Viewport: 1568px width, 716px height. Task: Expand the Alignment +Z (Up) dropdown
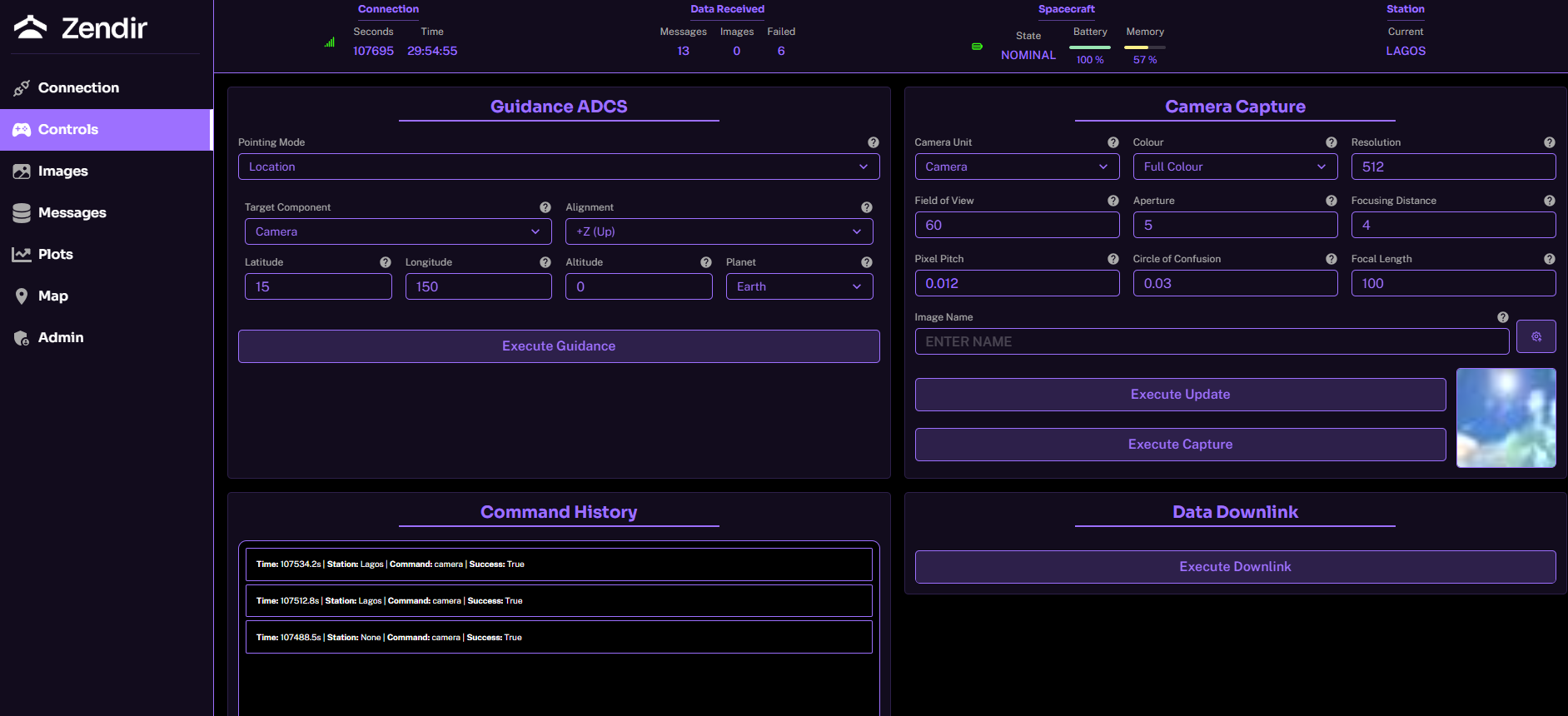pyautogui.click(x=719, y=231)
